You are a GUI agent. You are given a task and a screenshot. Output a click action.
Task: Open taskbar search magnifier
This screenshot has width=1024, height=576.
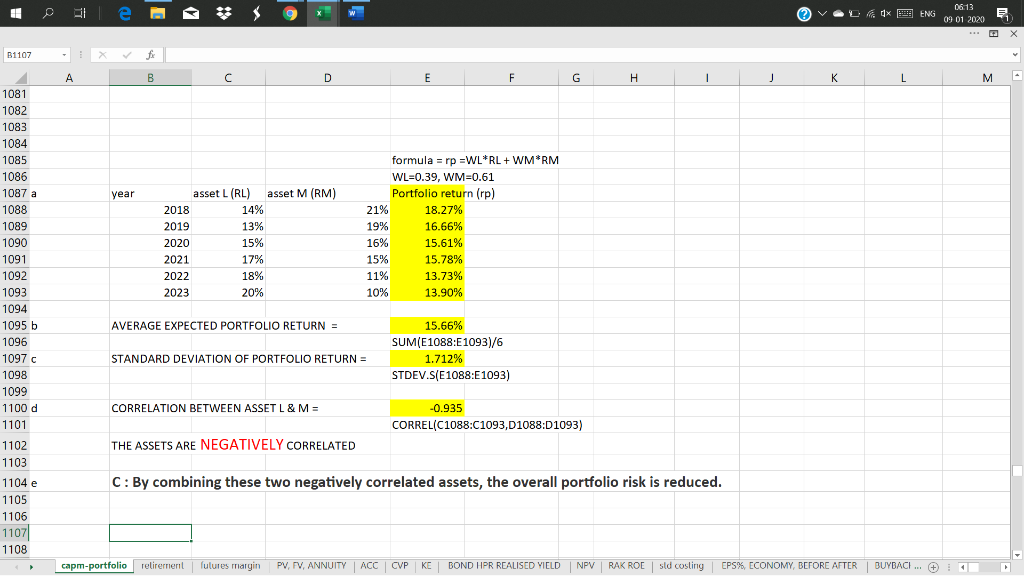(x=48, y=12)
